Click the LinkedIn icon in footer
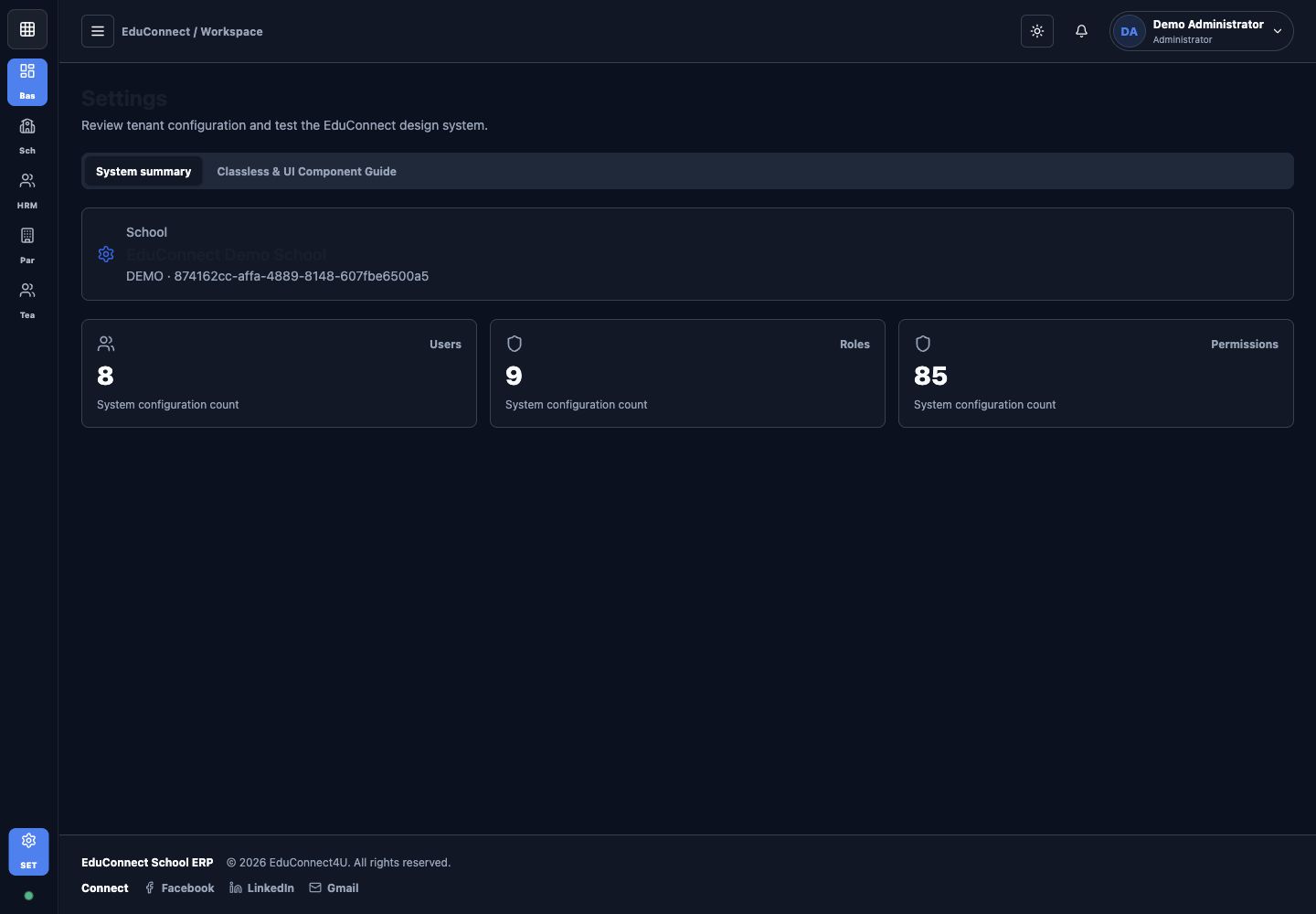This screenshot has width=1316, height=914. [236, 887]
